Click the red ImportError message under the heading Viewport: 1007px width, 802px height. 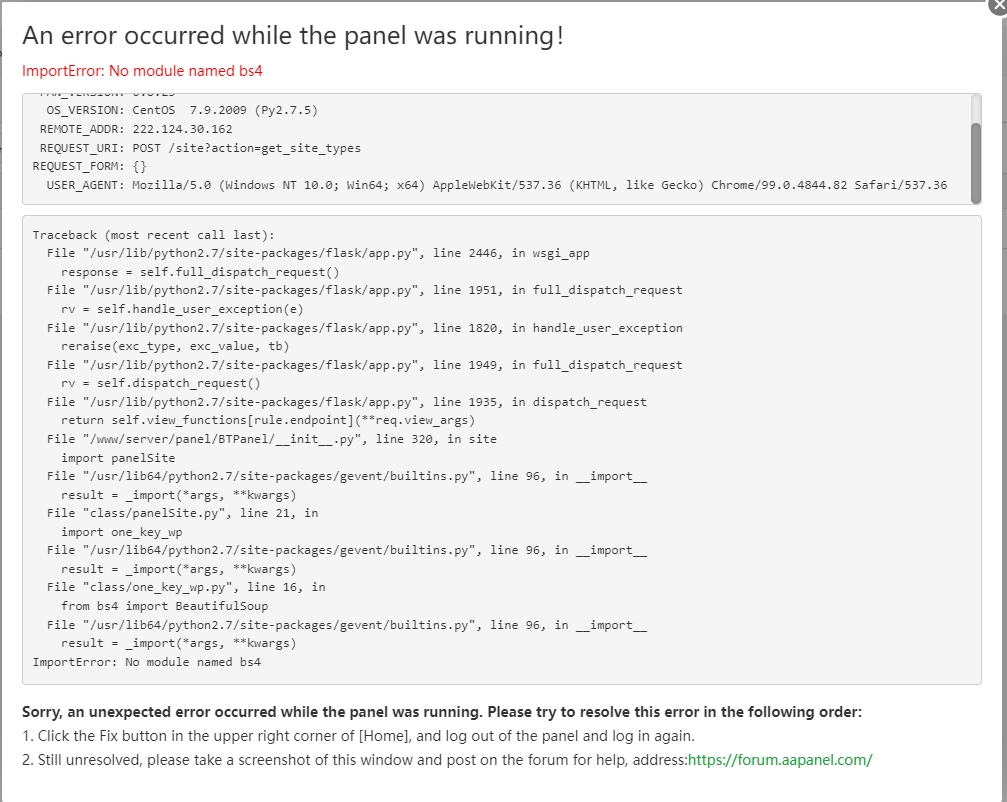[x=142, y=71]
